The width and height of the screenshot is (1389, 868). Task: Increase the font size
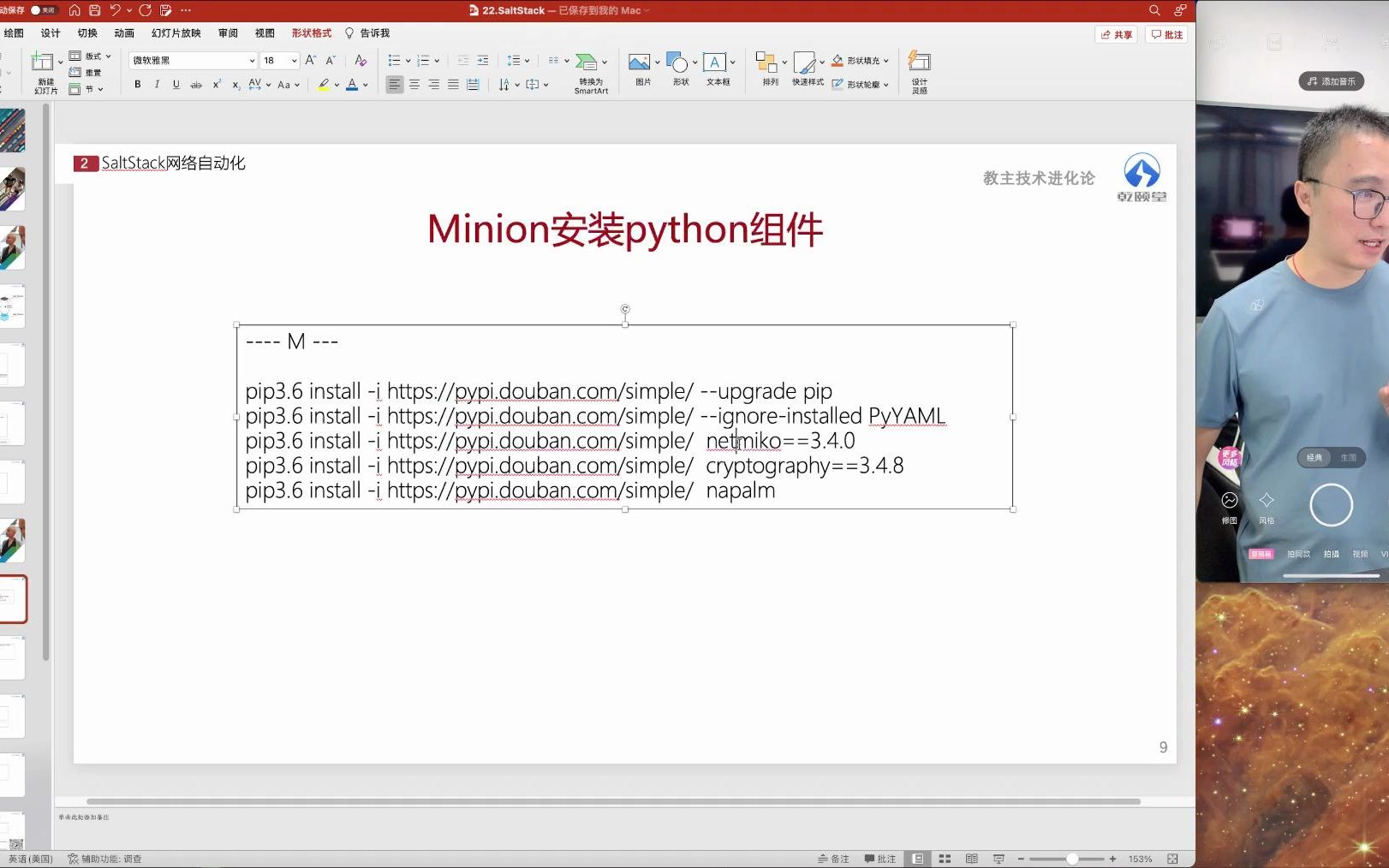click(x=311, y=61)
